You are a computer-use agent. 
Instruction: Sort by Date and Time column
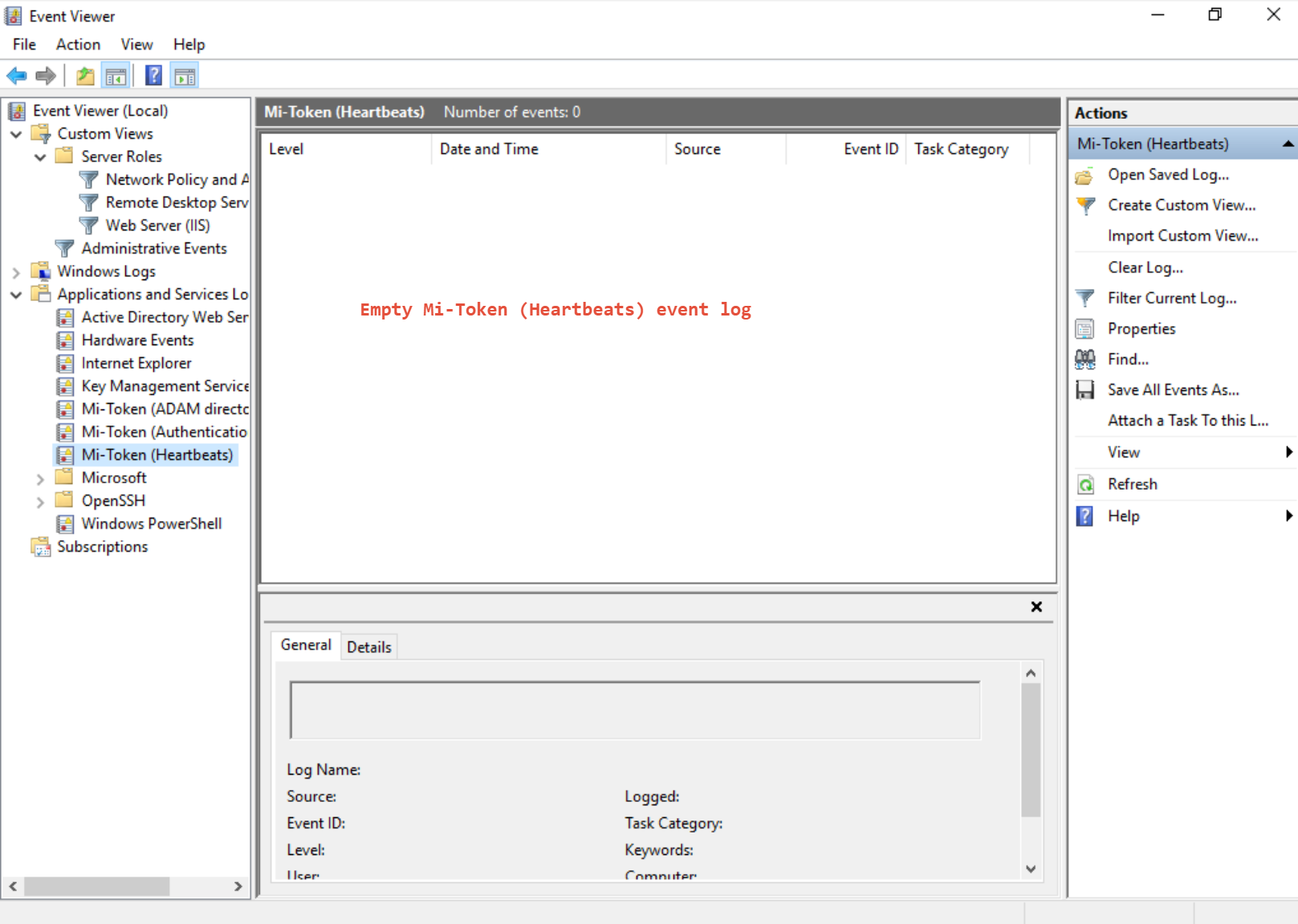pyautogui.click(x=549, y=149)
